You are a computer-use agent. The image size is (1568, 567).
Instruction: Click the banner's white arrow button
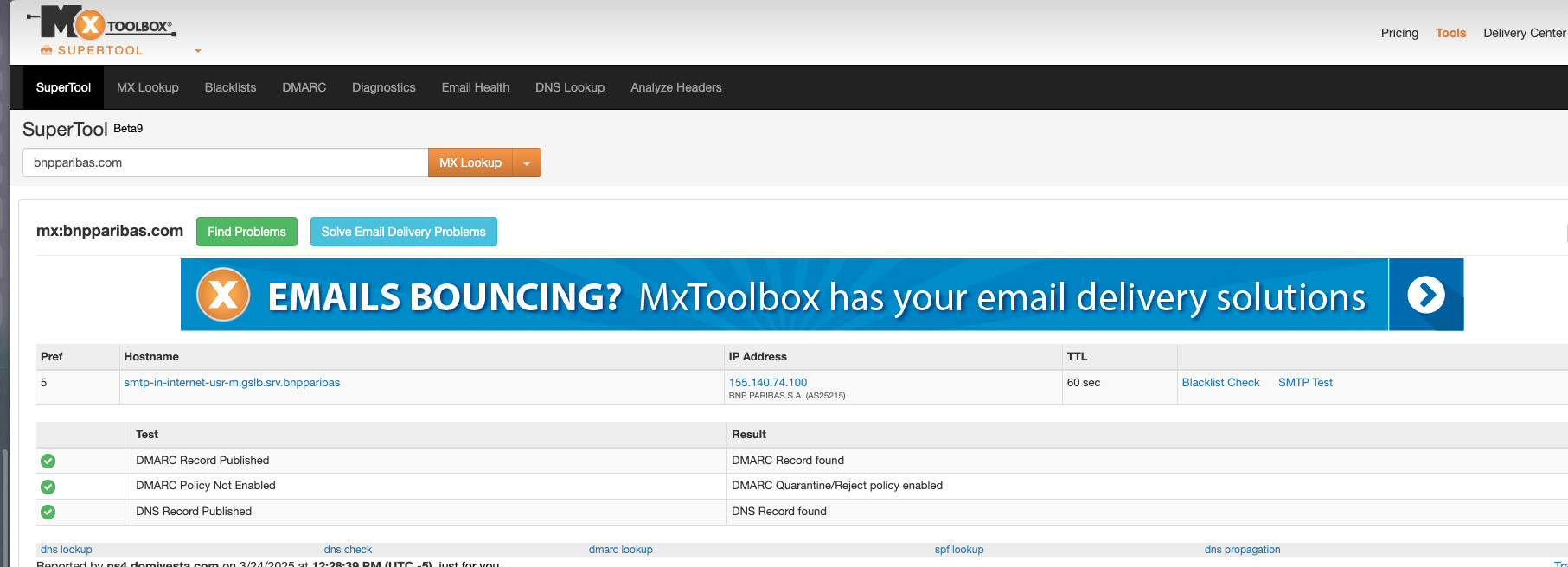click(1426, 295)
